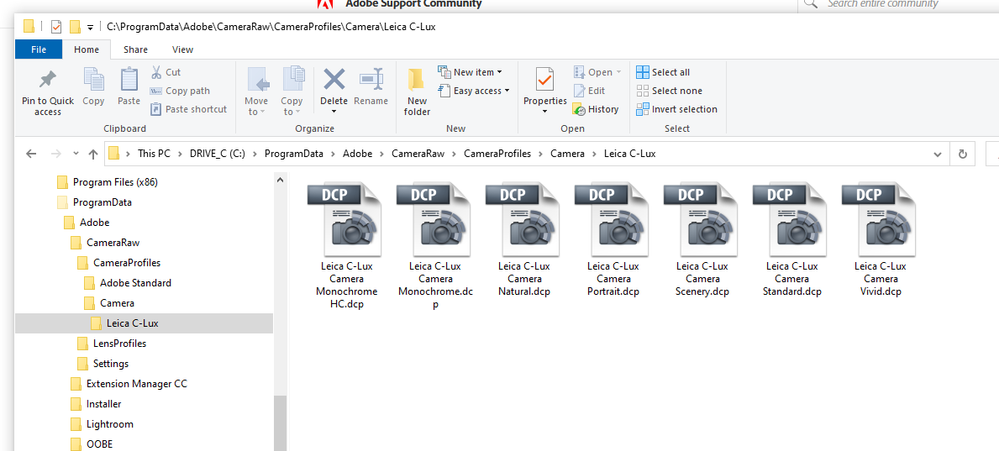Screen dimensions: 999x451
Task: Choose Paste shortcut in Clipboard group
Action: [188, 109]
